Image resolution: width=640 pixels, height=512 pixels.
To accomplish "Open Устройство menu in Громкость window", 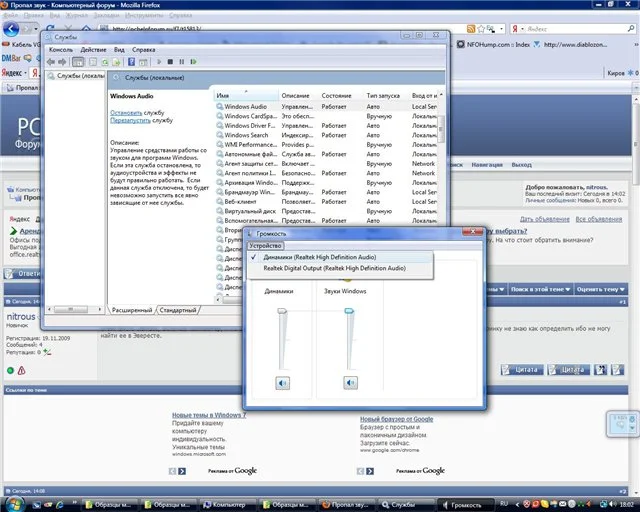I will tap(265, 246).
